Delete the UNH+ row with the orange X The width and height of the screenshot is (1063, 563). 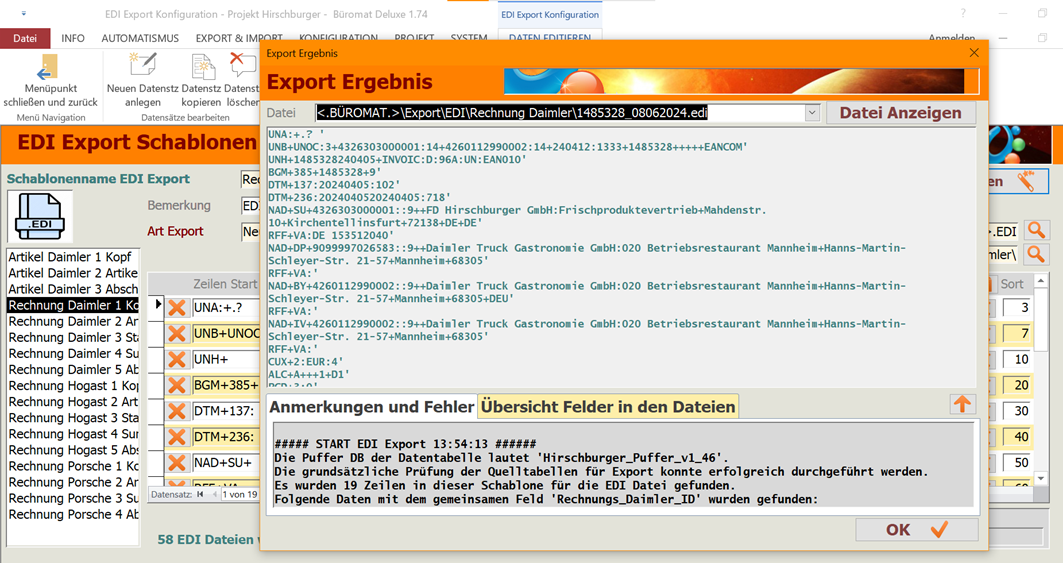pyautogui.click(x=177, y=359)
